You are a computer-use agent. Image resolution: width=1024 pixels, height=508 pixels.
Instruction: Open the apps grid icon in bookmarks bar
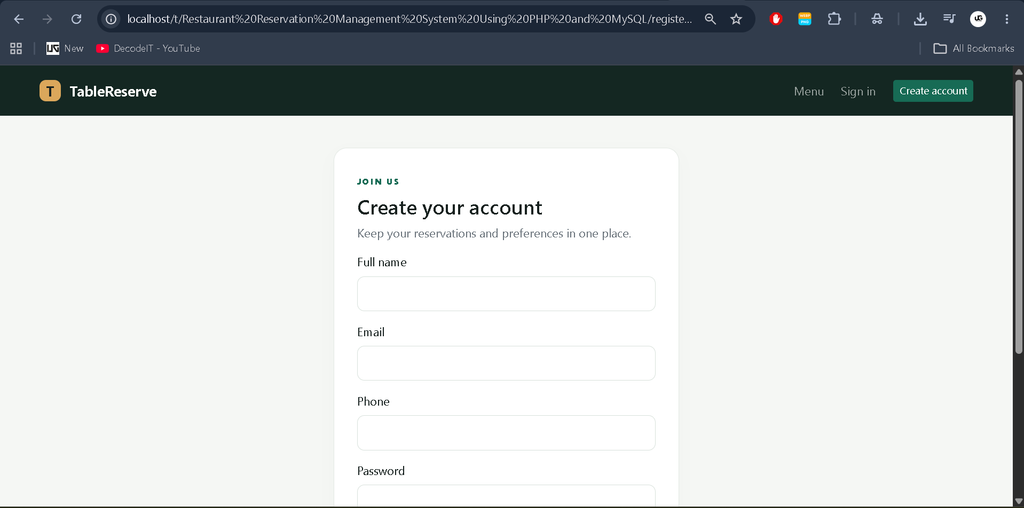16,48
